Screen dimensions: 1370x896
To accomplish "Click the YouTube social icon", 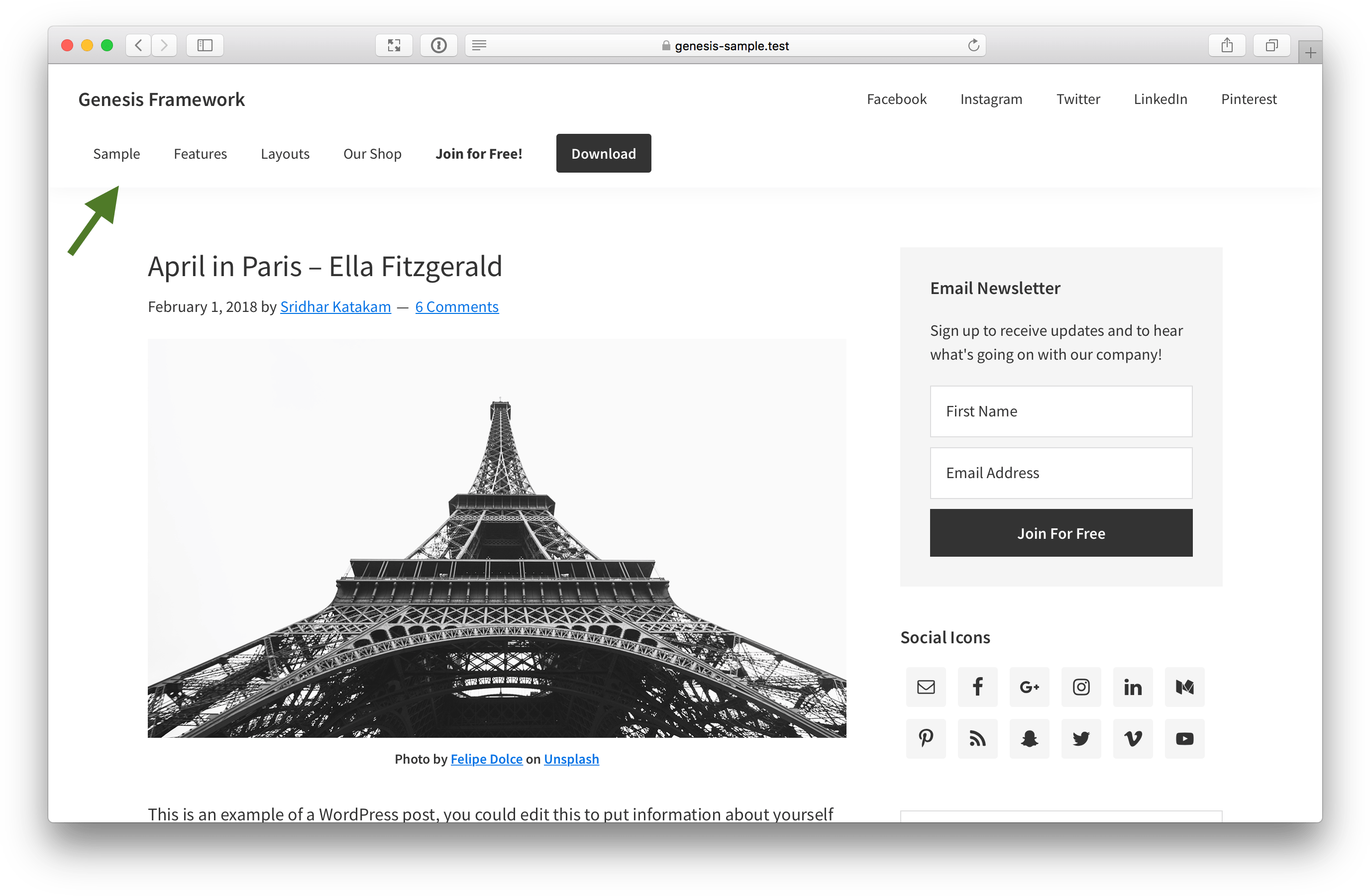I will point(1185,739).
